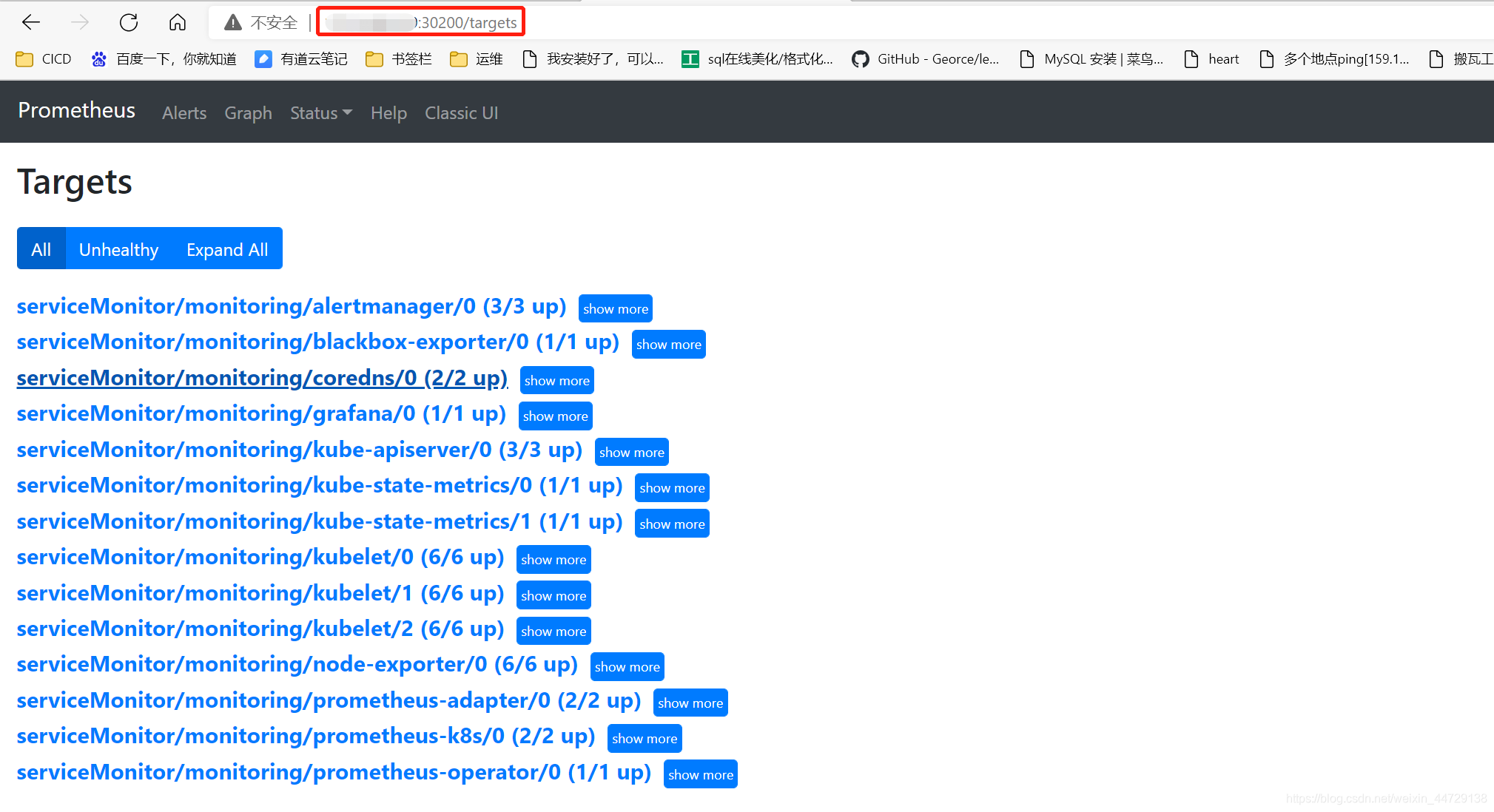Open the 搬瓦工 bookmark
This screenshot has height=812, width=1494.
[x=1461, y=59]
